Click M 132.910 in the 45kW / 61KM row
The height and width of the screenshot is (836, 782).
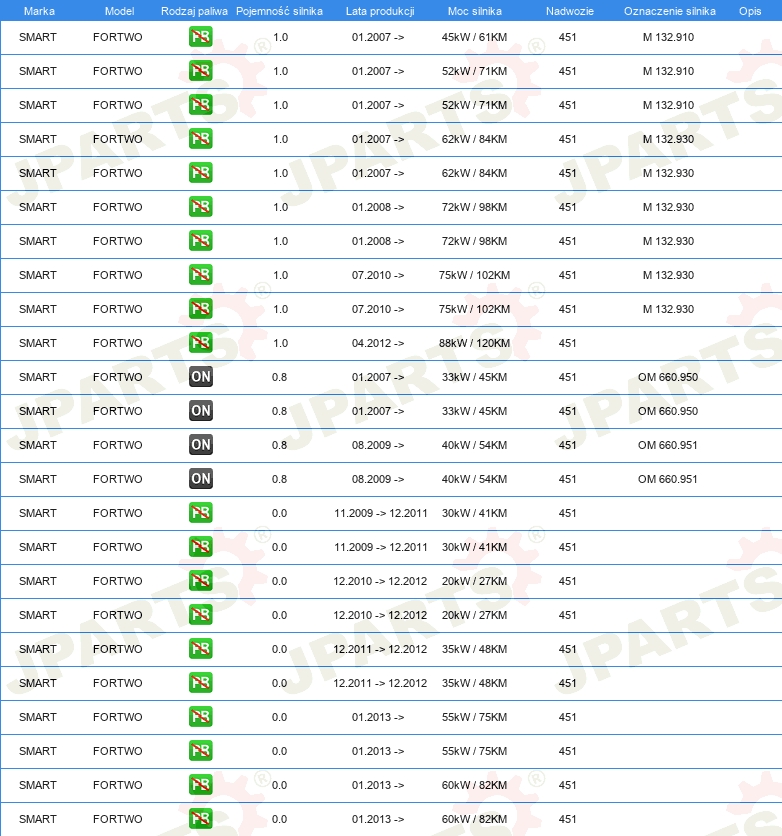668,37
